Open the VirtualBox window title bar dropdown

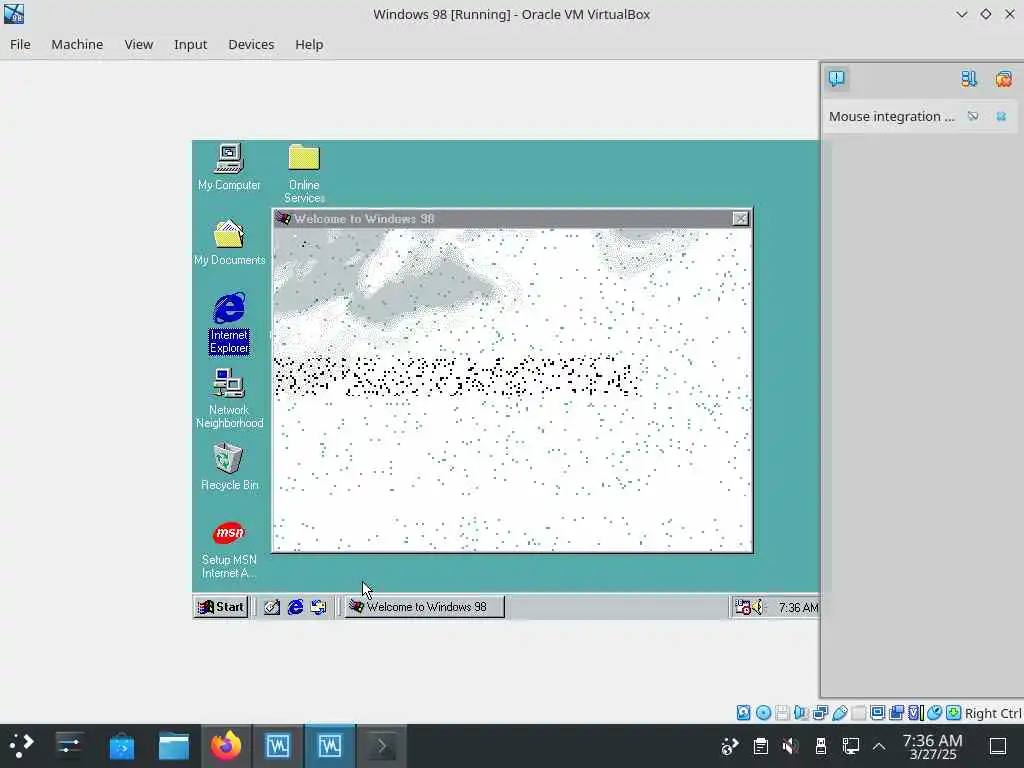(961, 14)
